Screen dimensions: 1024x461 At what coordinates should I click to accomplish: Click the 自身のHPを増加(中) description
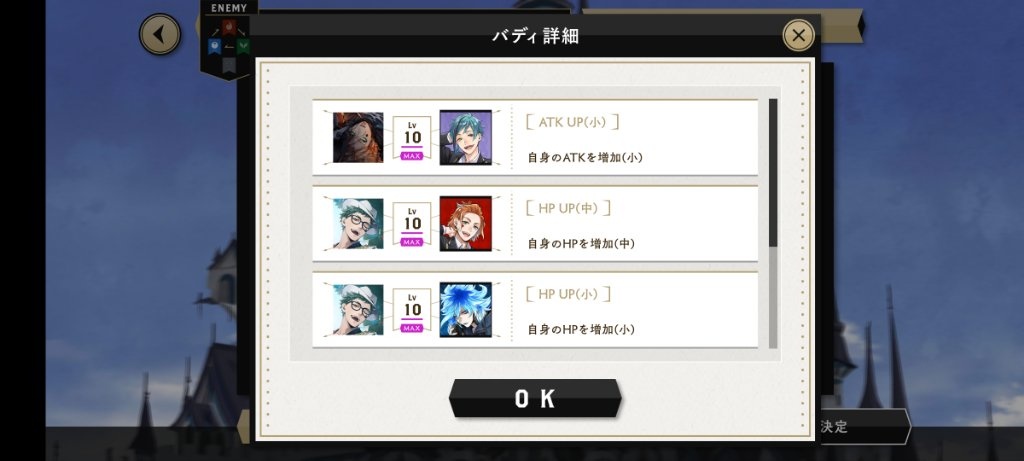click(x=581, y=244)
